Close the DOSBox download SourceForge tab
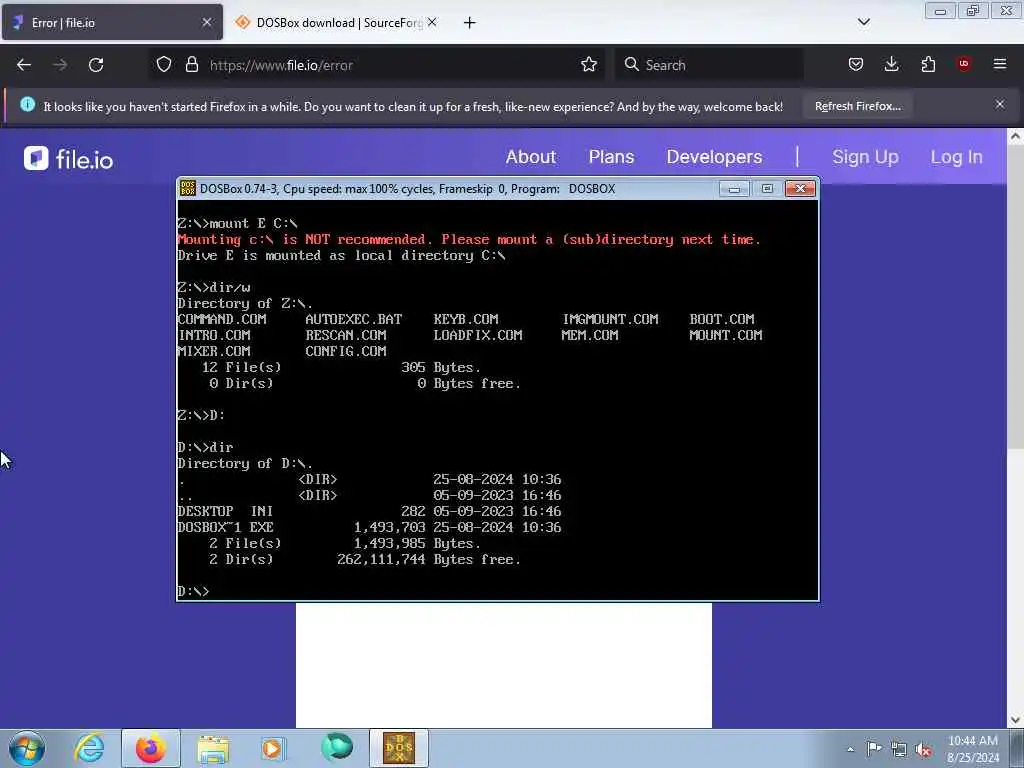 coord(432,22)
